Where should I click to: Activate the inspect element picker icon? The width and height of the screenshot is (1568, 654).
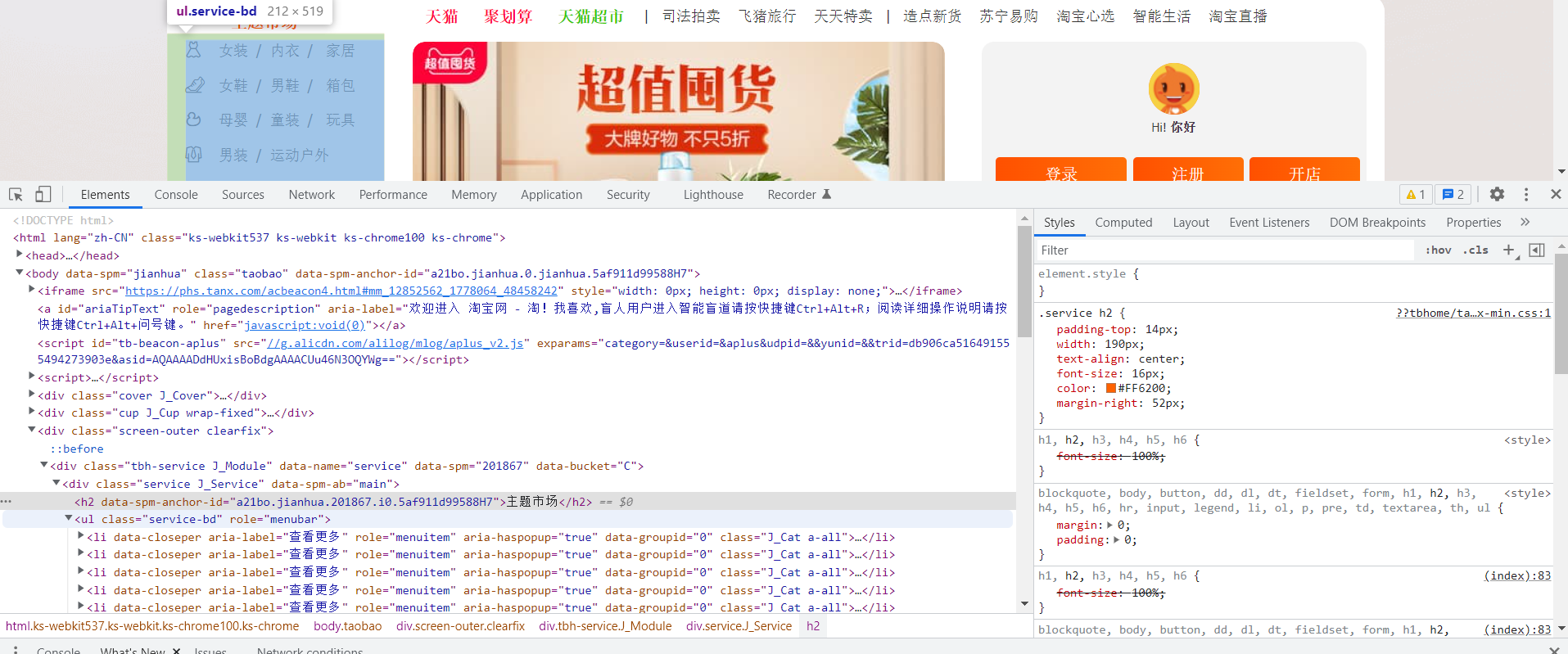point(16,194)
